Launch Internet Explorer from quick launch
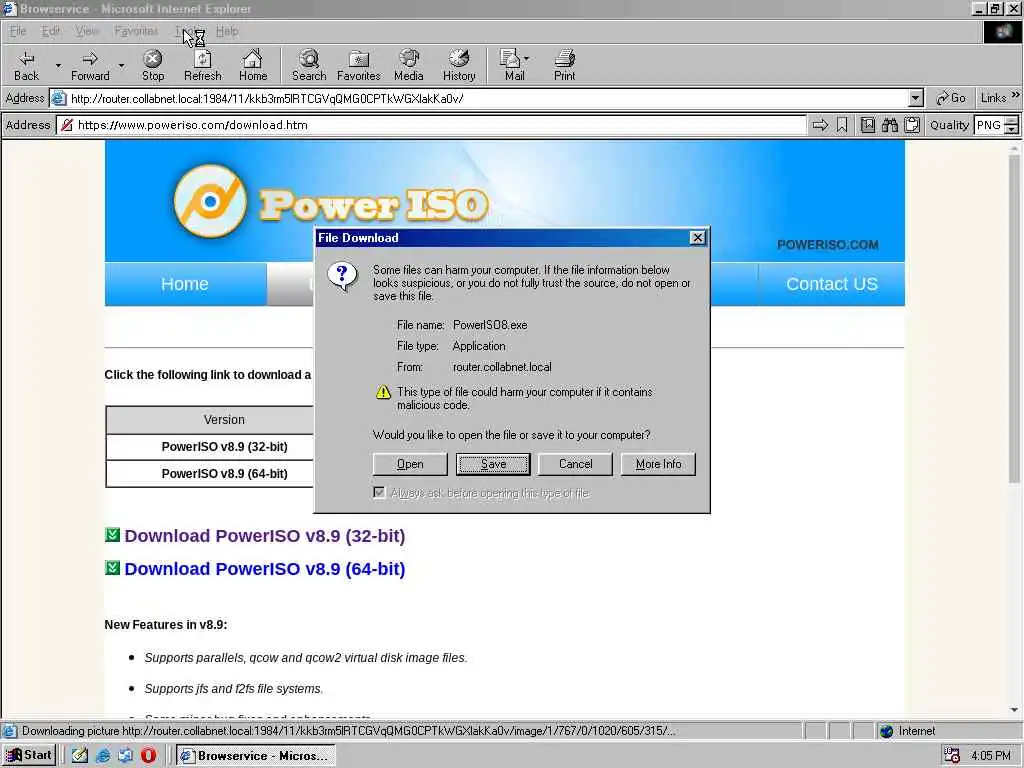 (x=103, y=756)
